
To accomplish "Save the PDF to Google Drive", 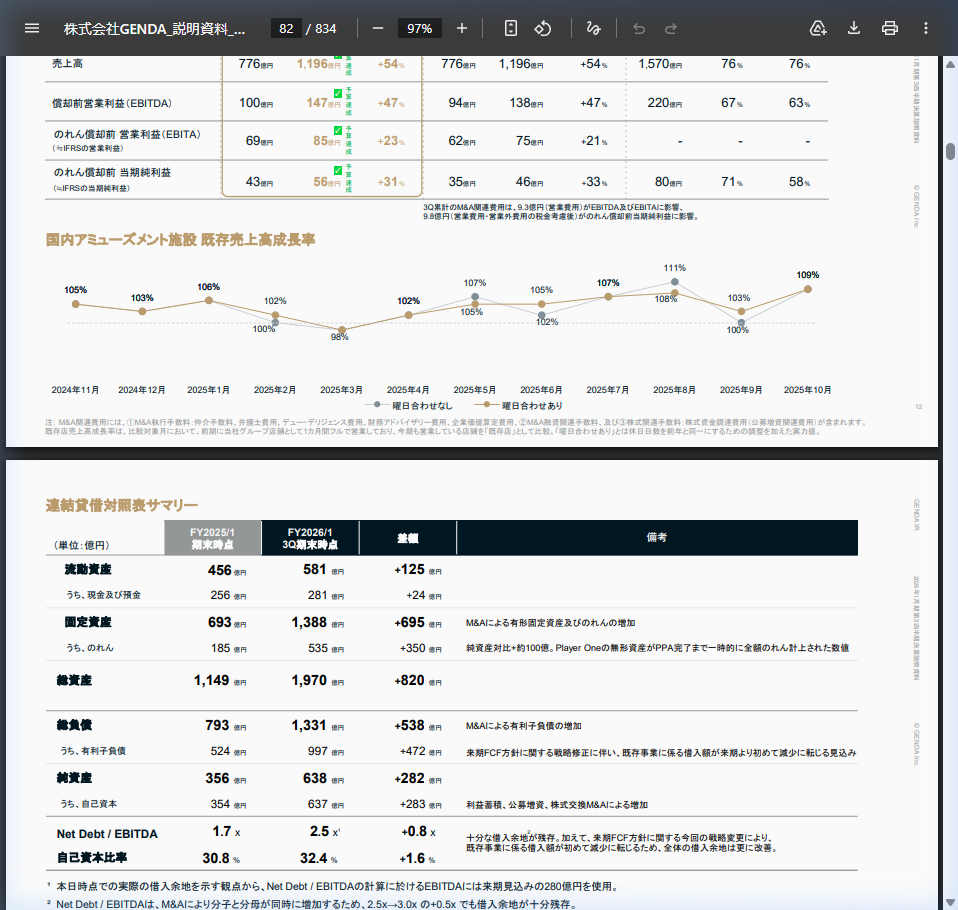I will coord(818,28).
